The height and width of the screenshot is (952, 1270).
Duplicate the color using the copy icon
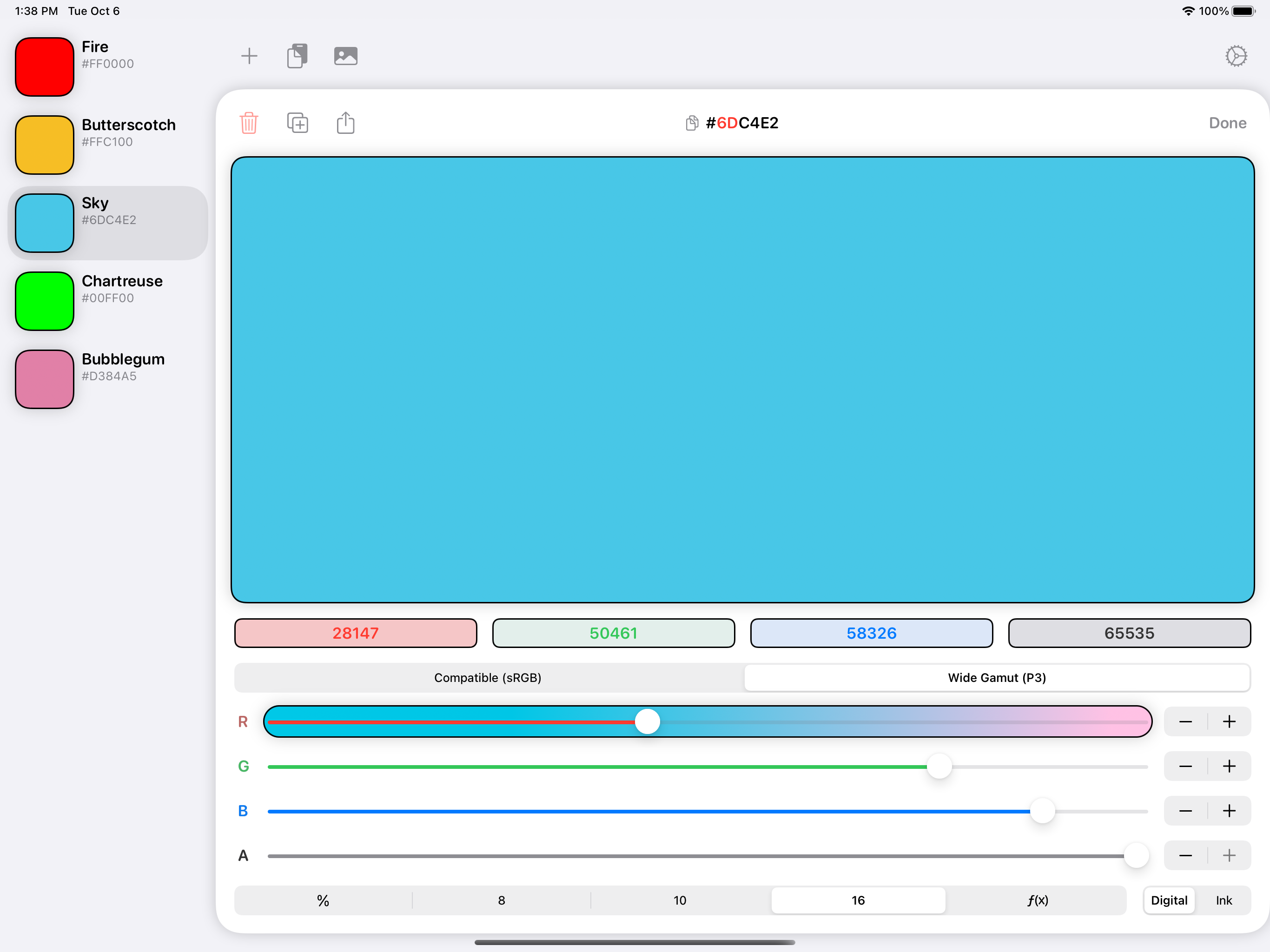click(298, 122)
